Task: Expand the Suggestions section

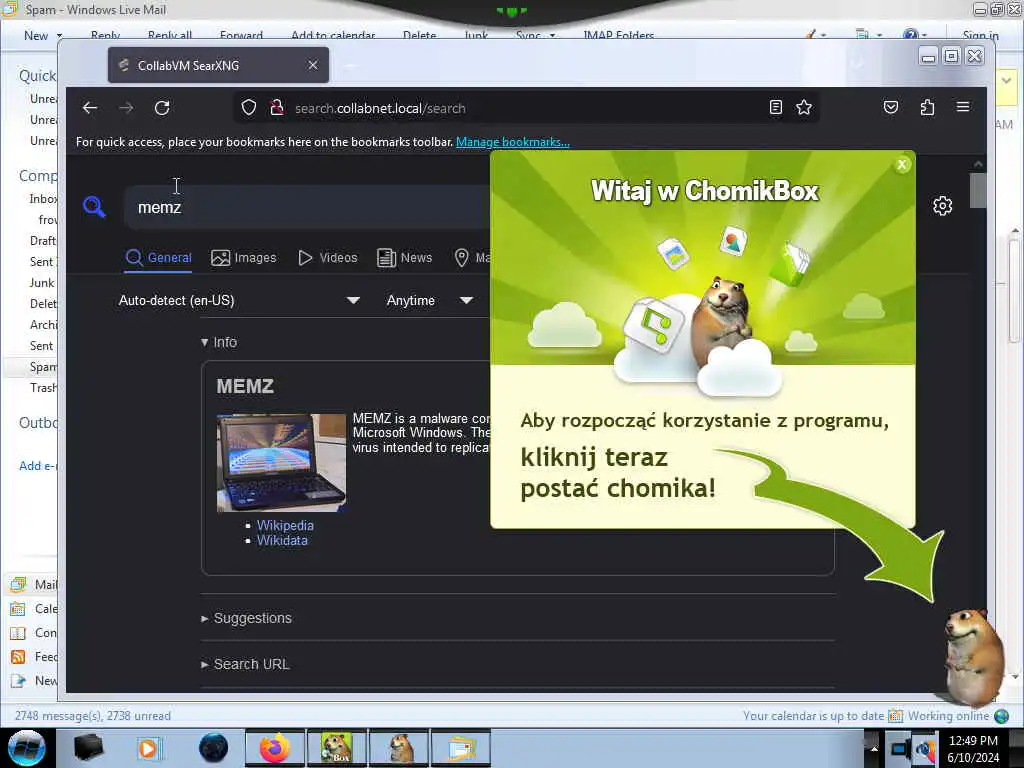Action: pyautogui.click(x=247, y=618)
